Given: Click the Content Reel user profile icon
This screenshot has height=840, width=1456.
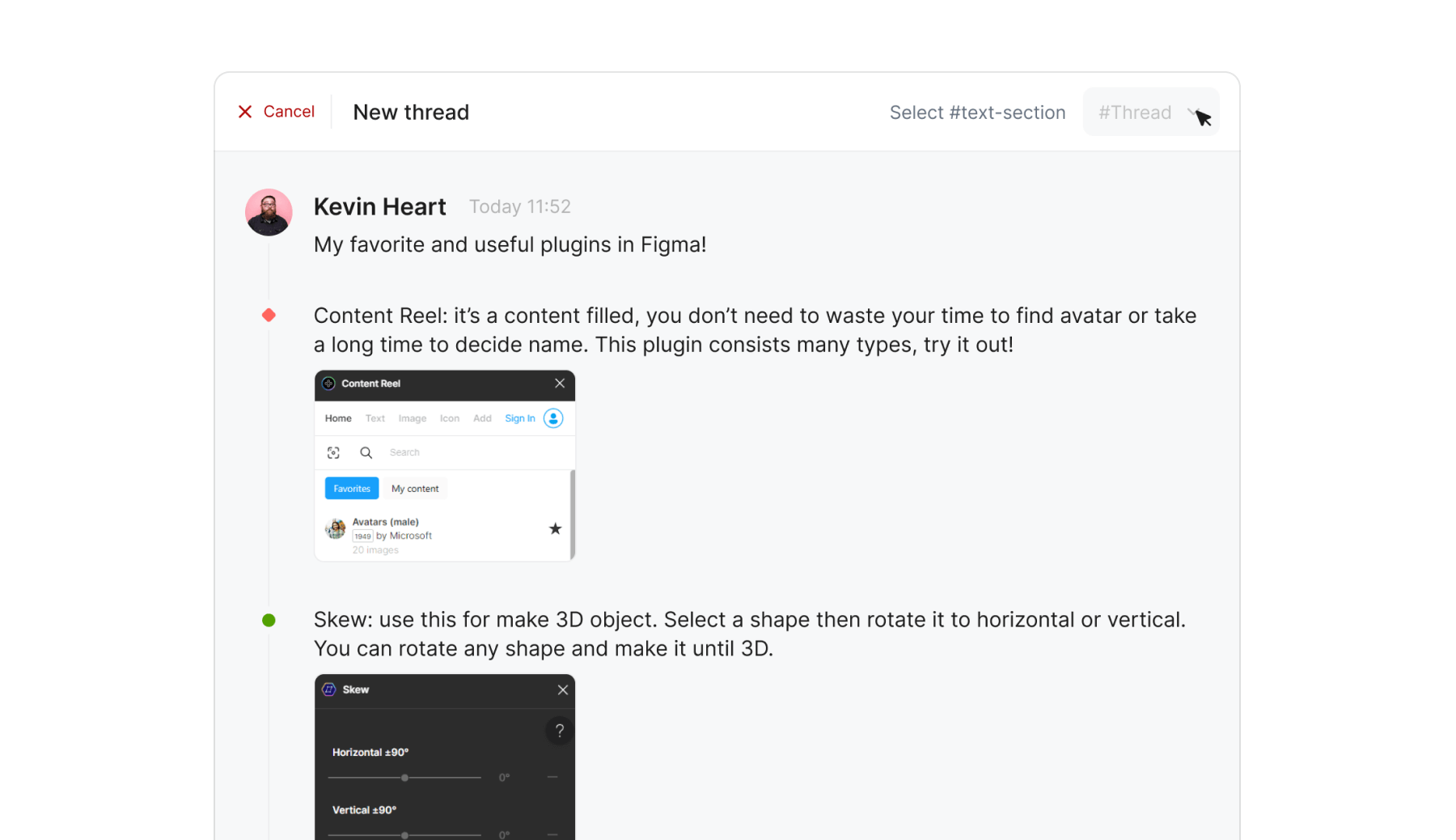Looking at the screenshot, I should (x=553, y=418).
